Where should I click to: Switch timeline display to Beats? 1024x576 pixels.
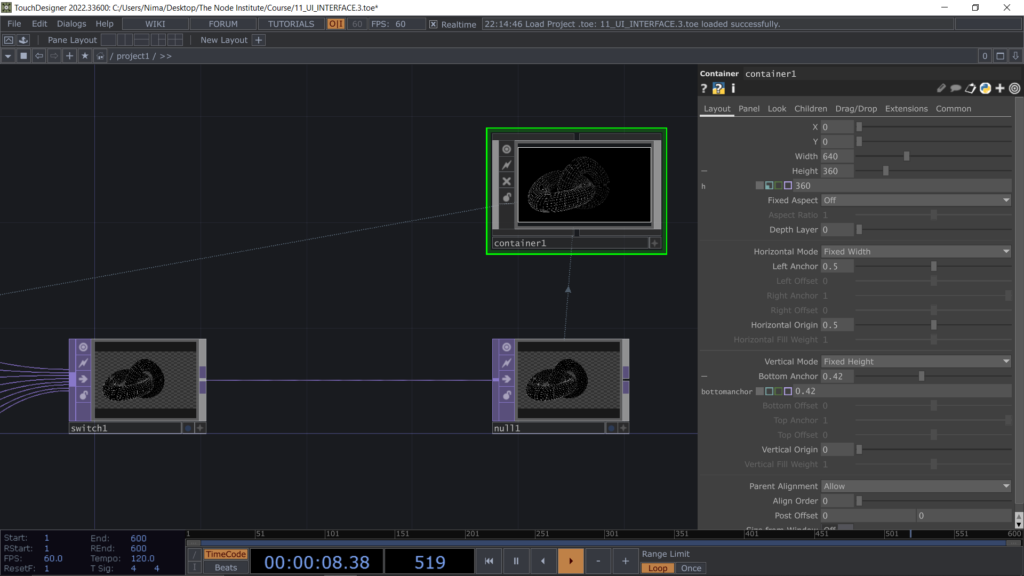(225, 568)
